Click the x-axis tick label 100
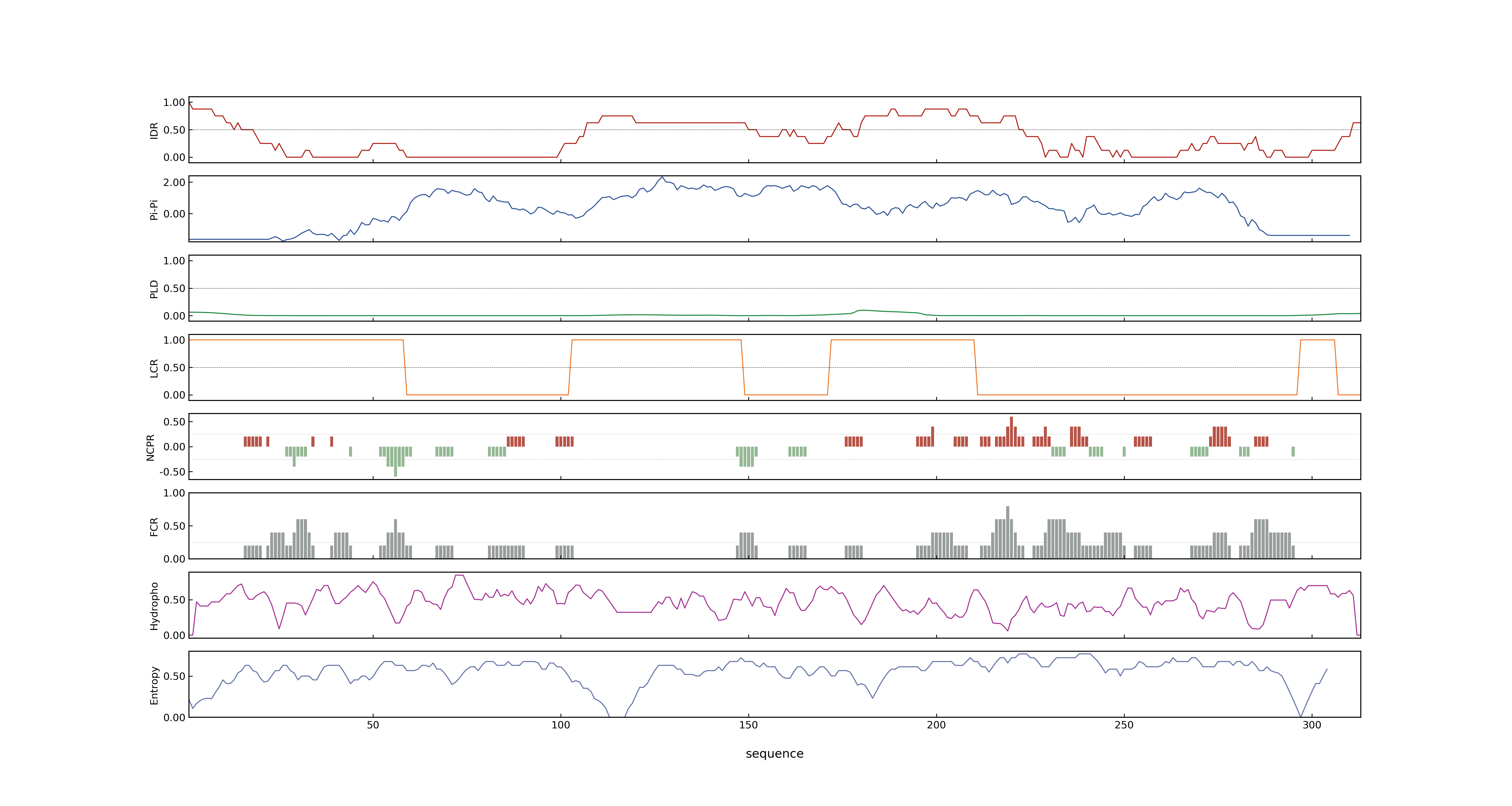1512x806 pixels. click(561, 725)
